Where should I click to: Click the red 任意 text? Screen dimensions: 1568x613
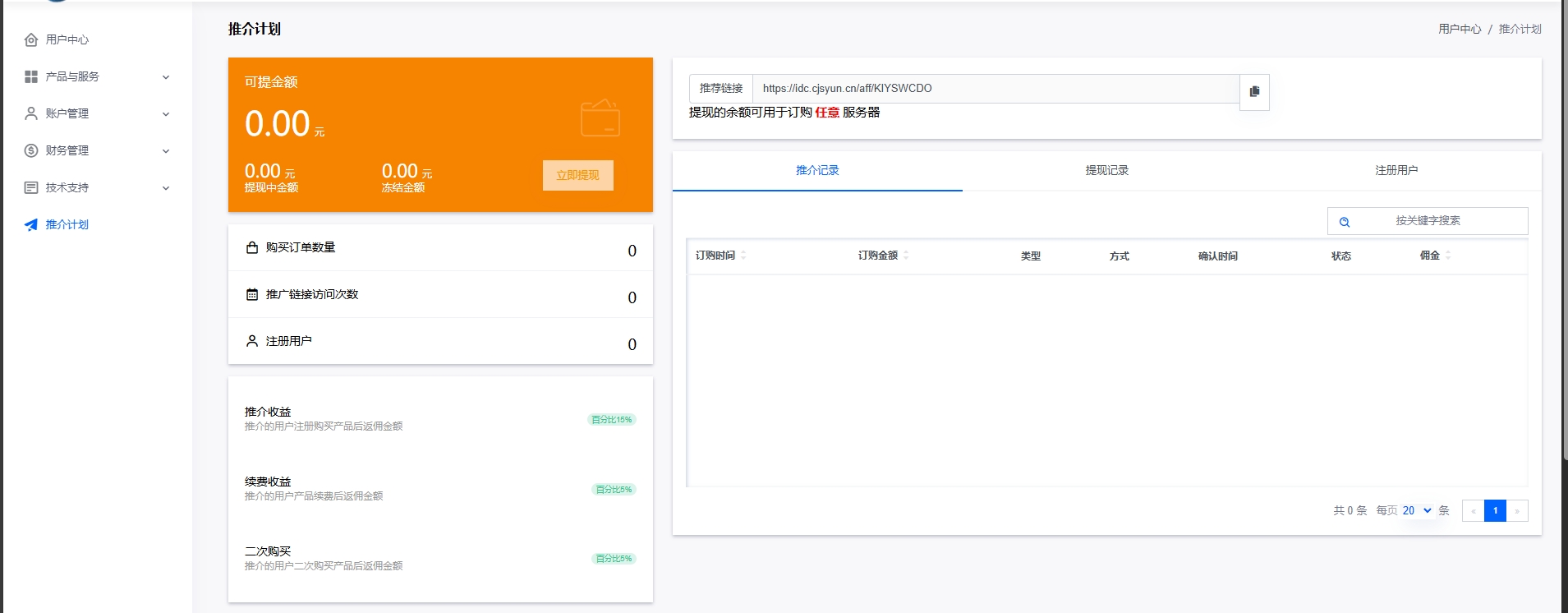(x=827, y=113)
